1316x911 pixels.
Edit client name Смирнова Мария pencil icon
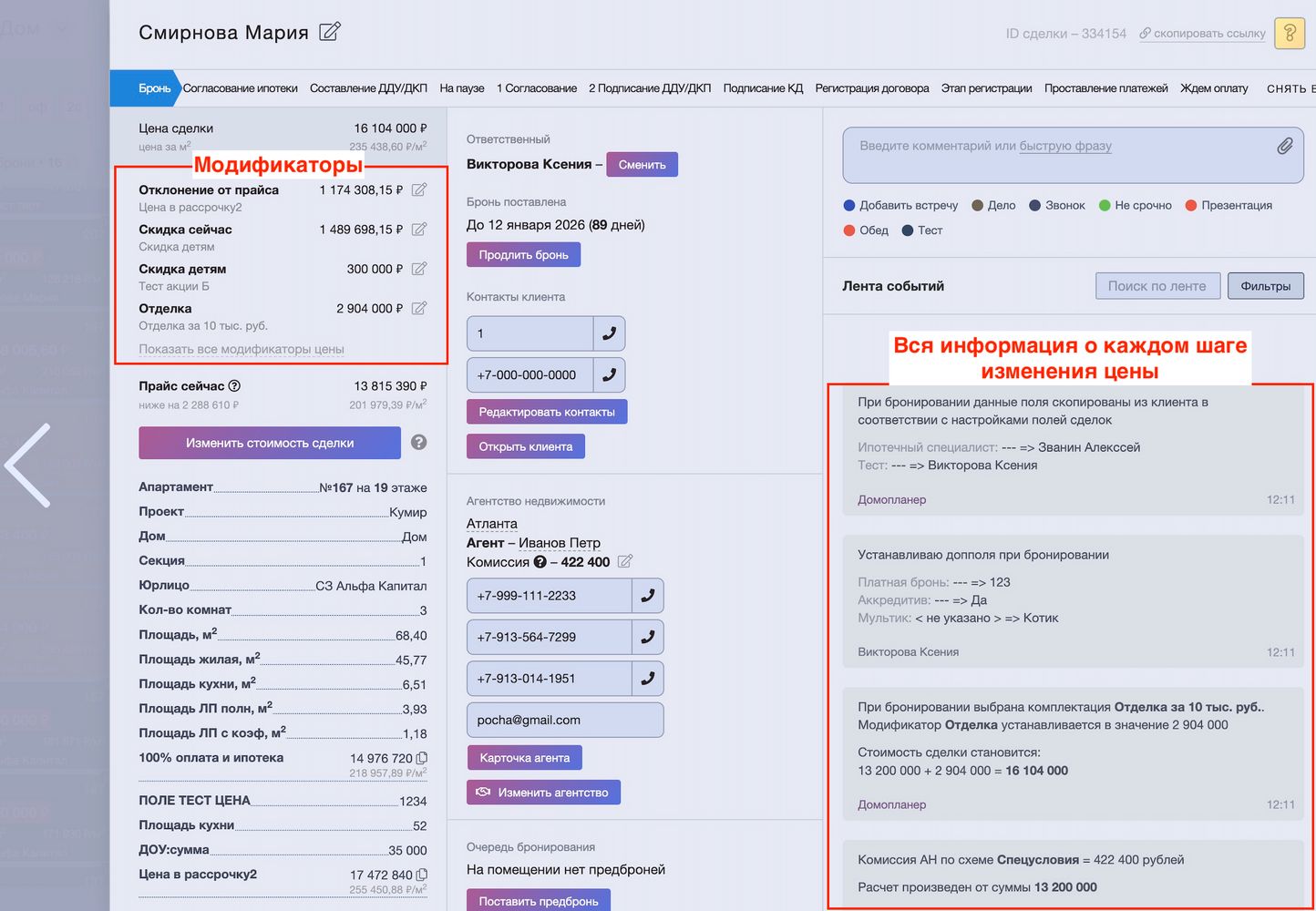330,32
